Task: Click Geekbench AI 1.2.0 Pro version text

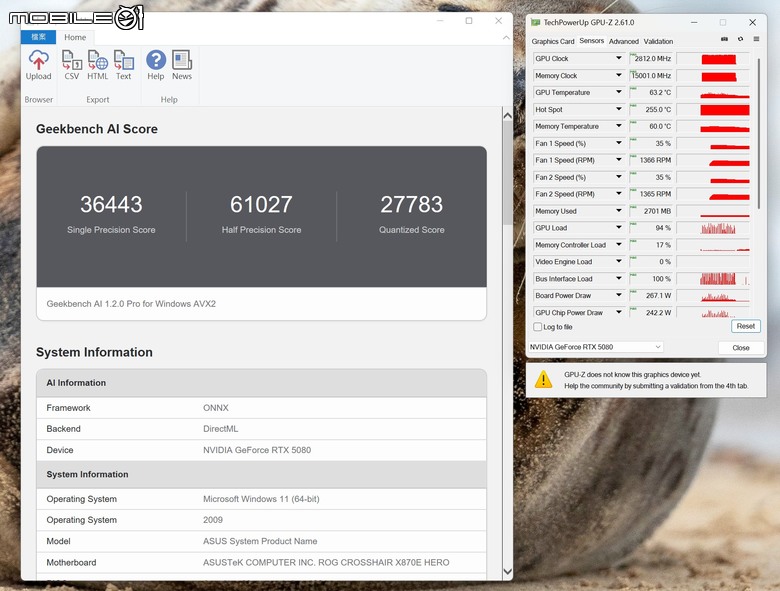Action: pyautogui.click(x=131, y=304)
